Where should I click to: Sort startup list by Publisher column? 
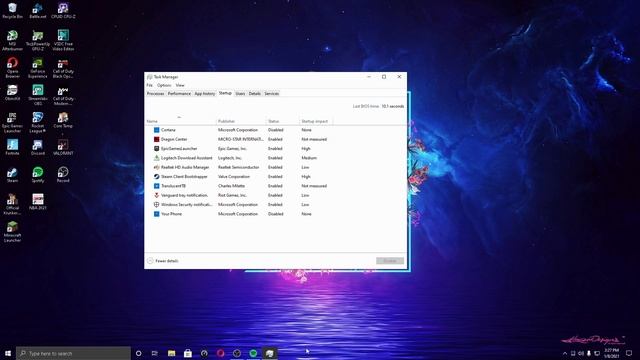(x=241, y=121)
